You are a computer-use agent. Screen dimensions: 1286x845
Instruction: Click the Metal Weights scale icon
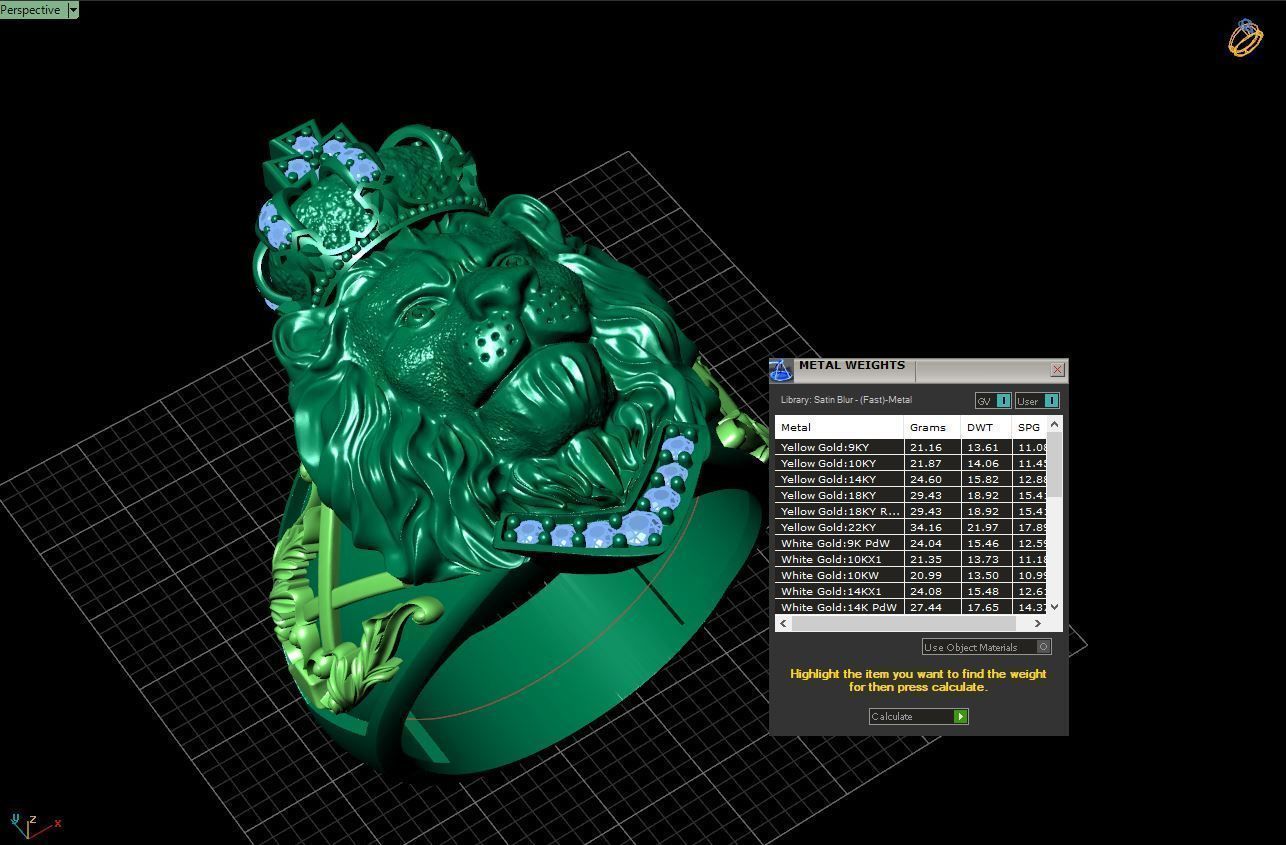coord(781,370)
